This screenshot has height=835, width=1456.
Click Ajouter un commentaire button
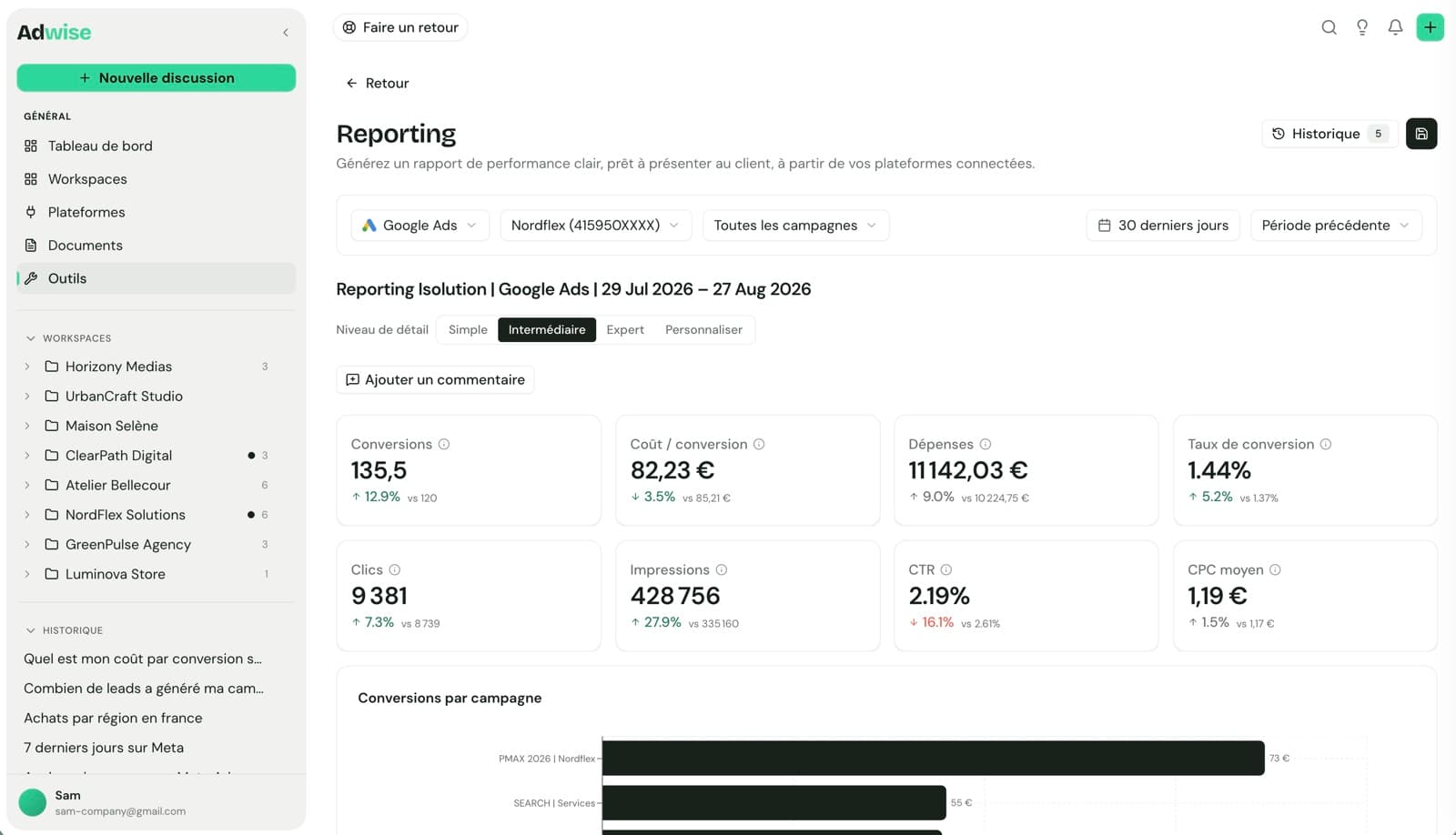click(435, 379)
